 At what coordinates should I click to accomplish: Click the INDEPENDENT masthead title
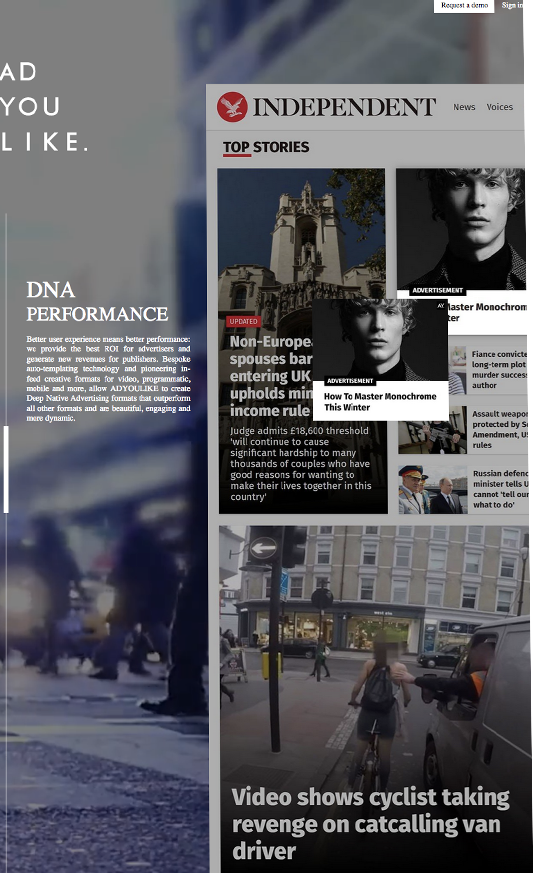click(344, 107)
